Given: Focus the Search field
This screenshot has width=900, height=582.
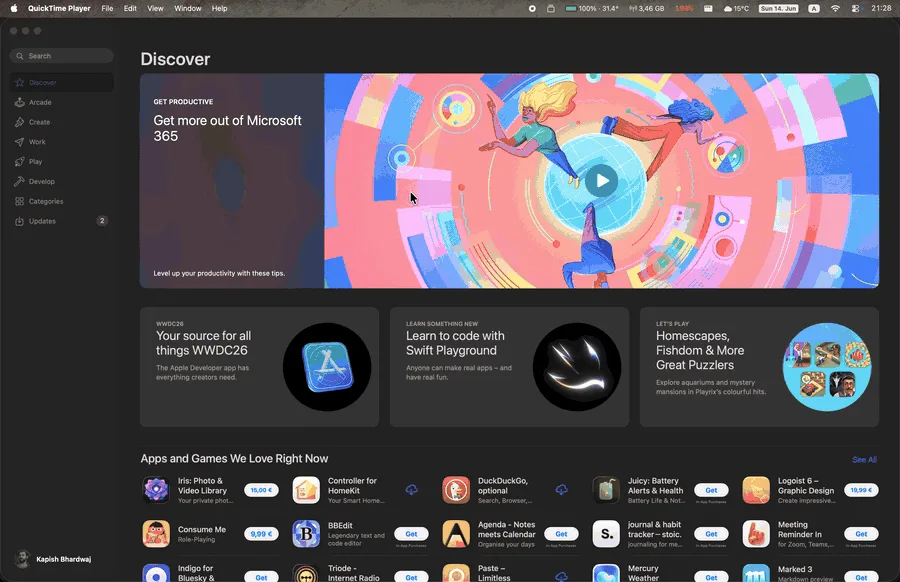Looking at the screenshot, I should pyautogui.click(x=61, y=56).
